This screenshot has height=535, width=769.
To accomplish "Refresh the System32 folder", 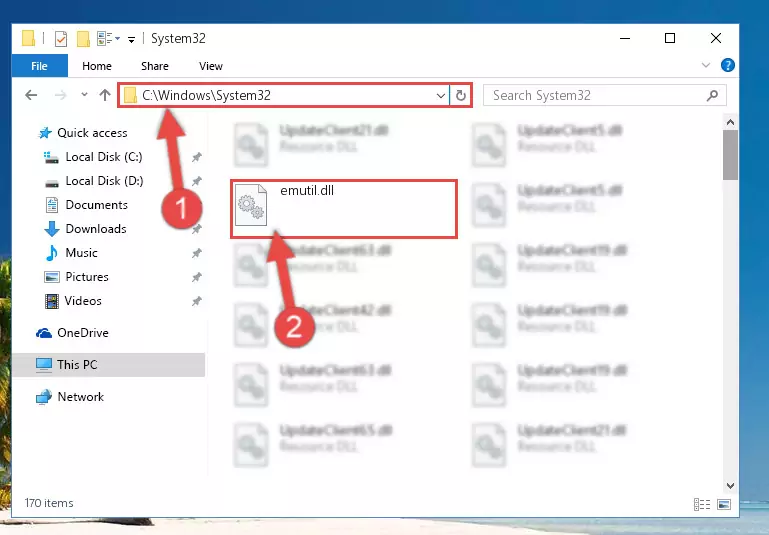I will pos(461,95).
